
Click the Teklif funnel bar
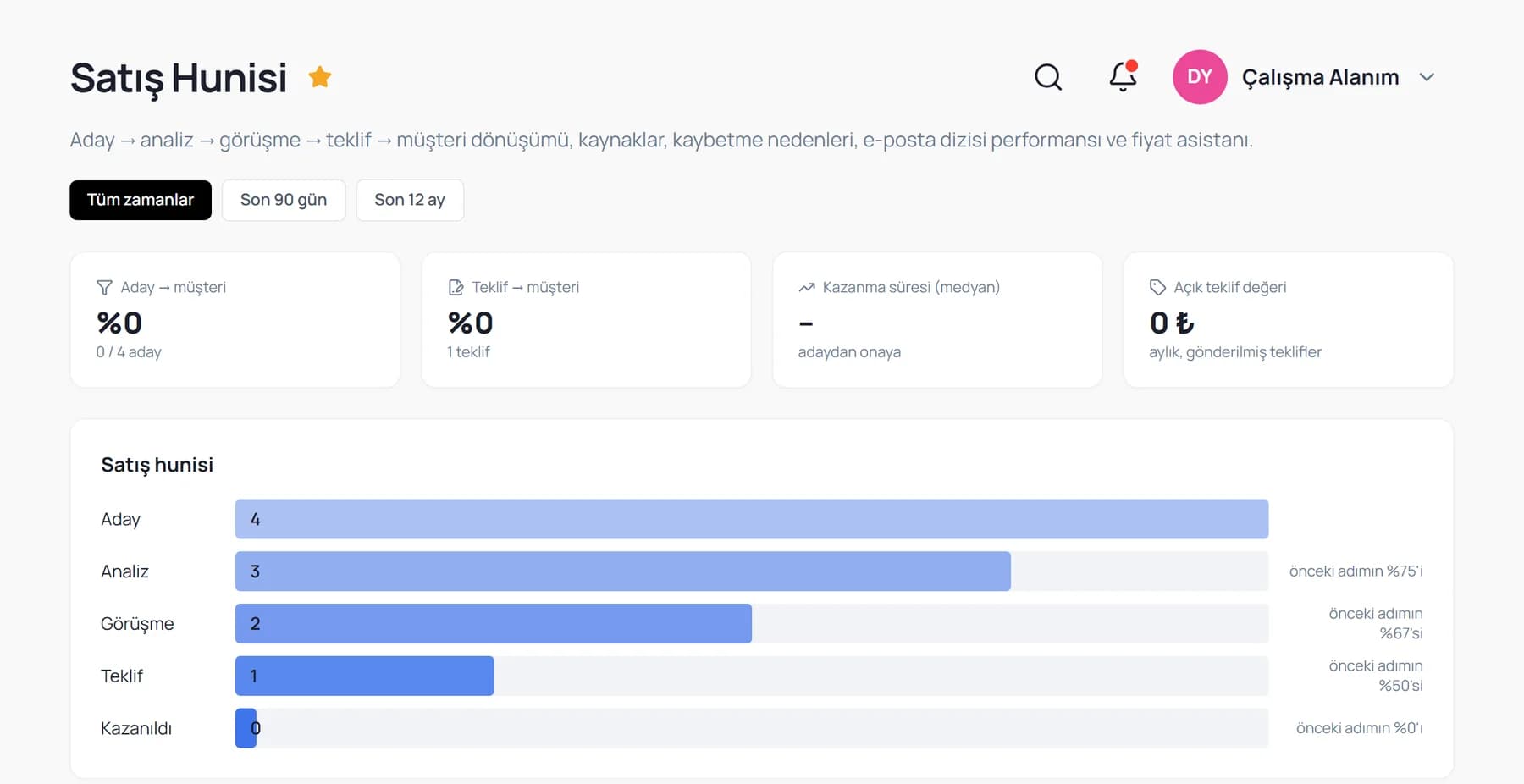365,676
